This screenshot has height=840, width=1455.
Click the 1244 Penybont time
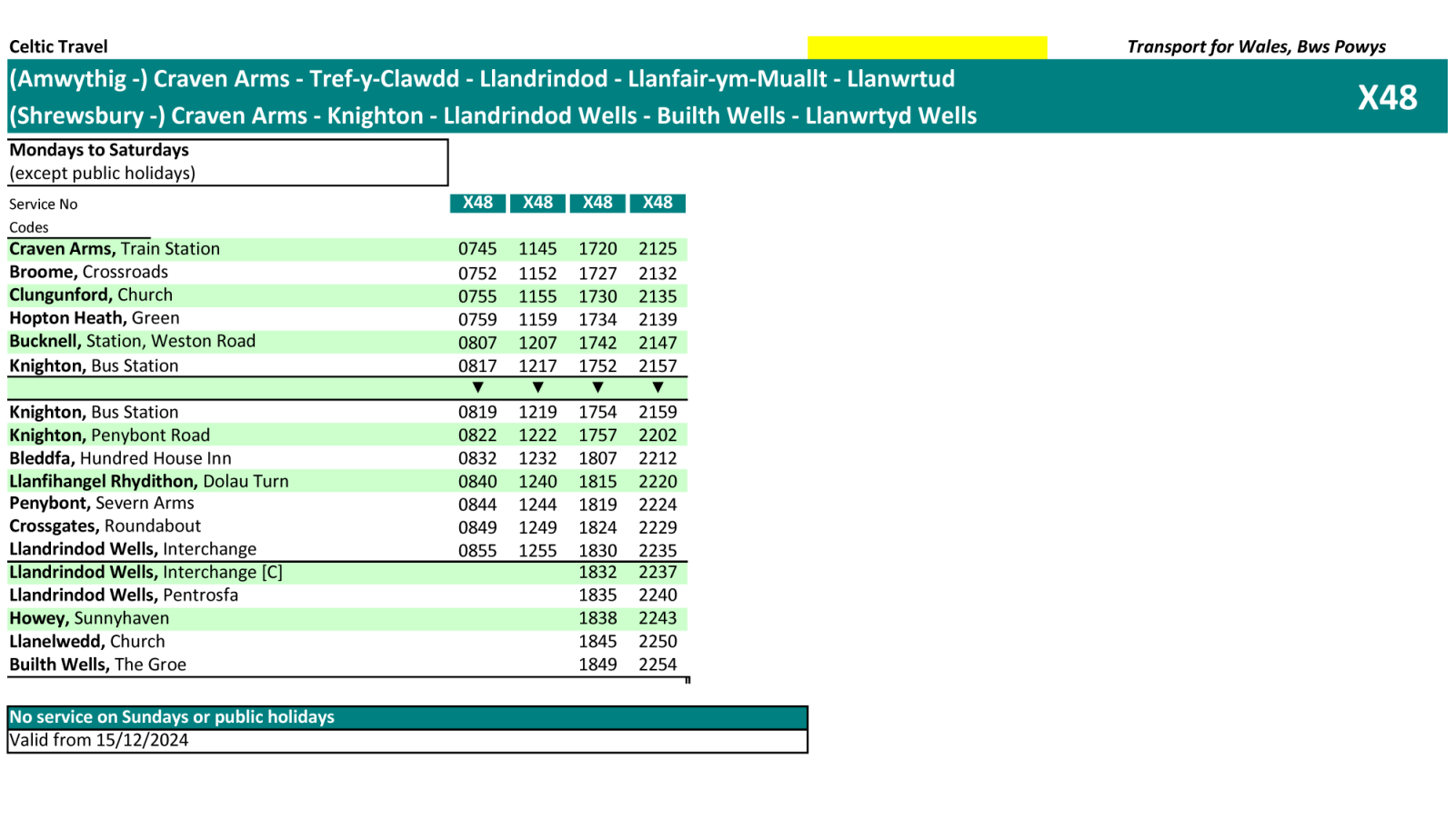pyautogui.click(x=537, y=505)
